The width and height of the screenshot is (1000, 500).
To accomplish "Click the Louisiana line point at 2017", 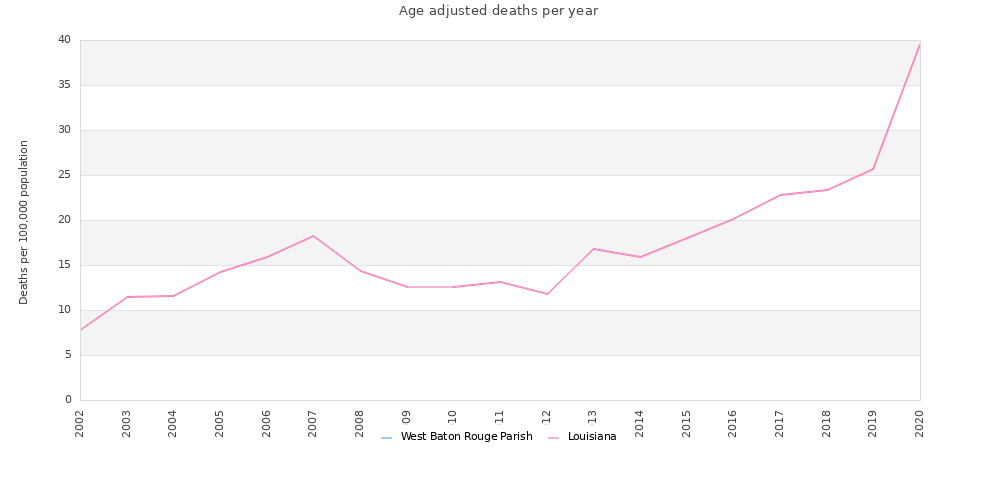I will pyautogui.click(x=780, y=195).
